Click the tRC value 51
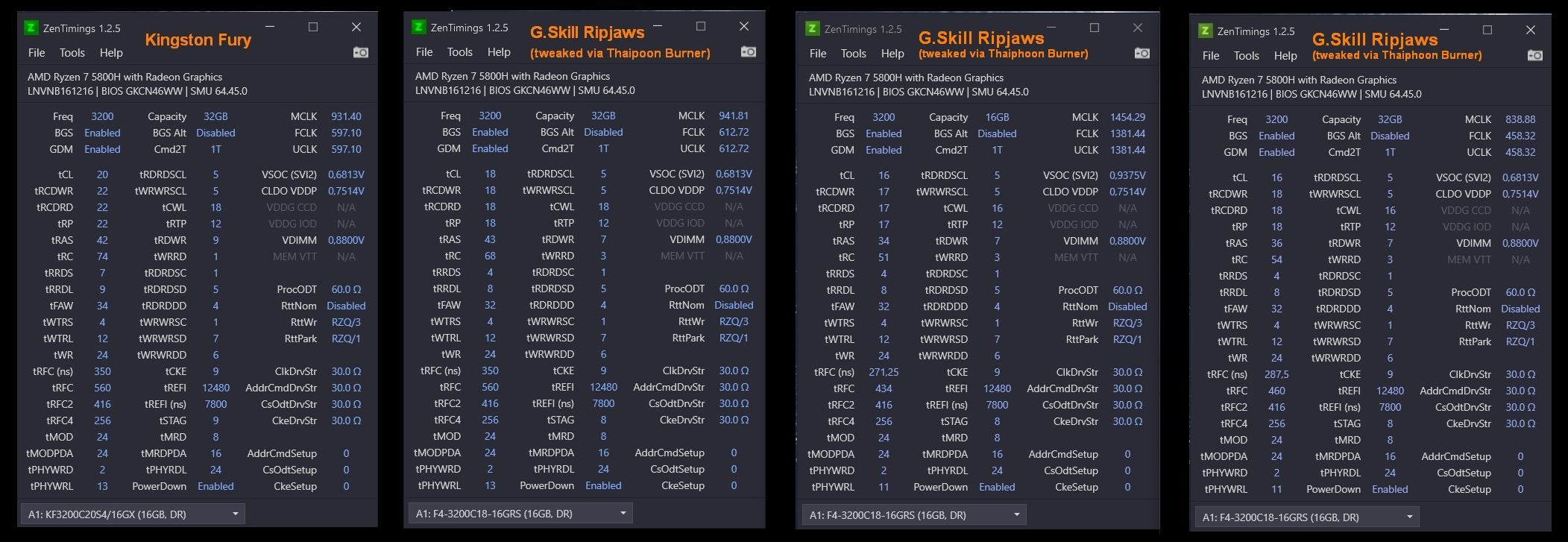1568x542 pixels. (884, 257)
